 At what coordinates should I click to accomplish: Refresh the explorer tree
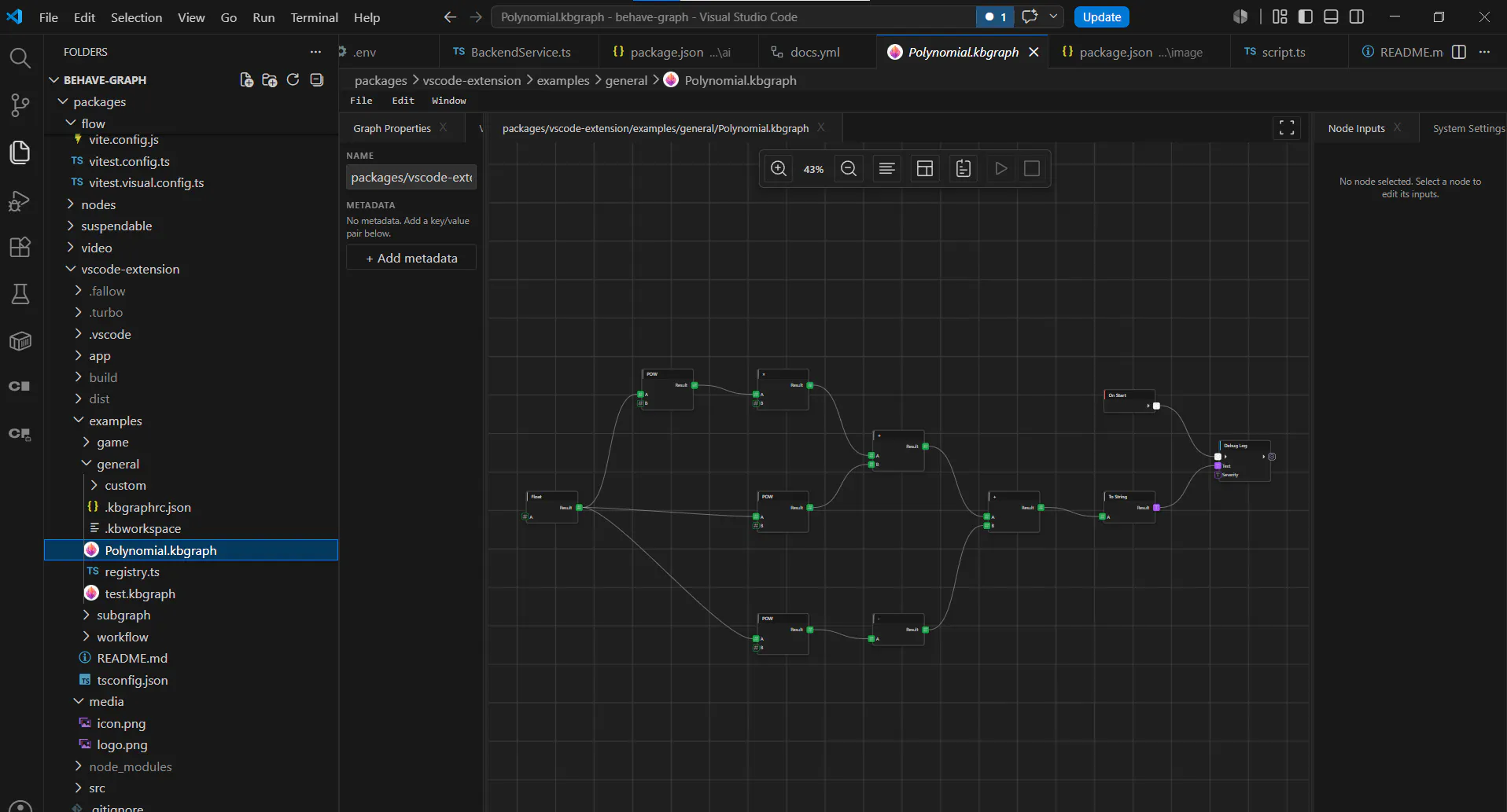[x=293, y=80]
